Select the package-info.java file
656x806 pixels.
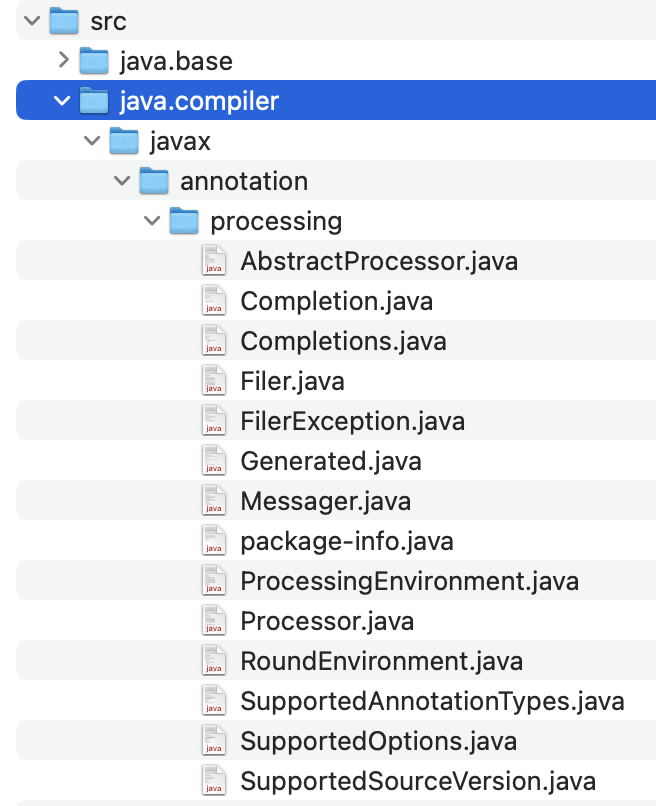(x=346, y=541)
